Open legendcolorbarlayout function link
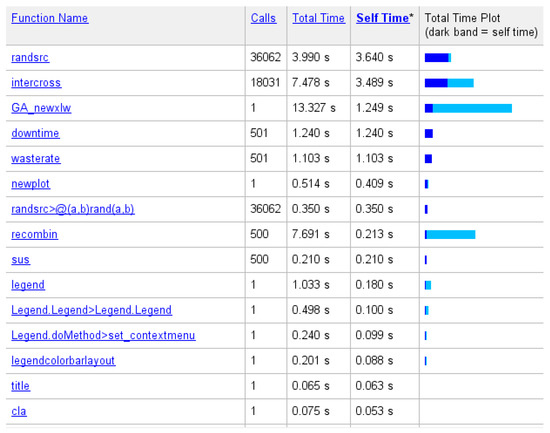The image size is (550, 433). tap(63, 360)
